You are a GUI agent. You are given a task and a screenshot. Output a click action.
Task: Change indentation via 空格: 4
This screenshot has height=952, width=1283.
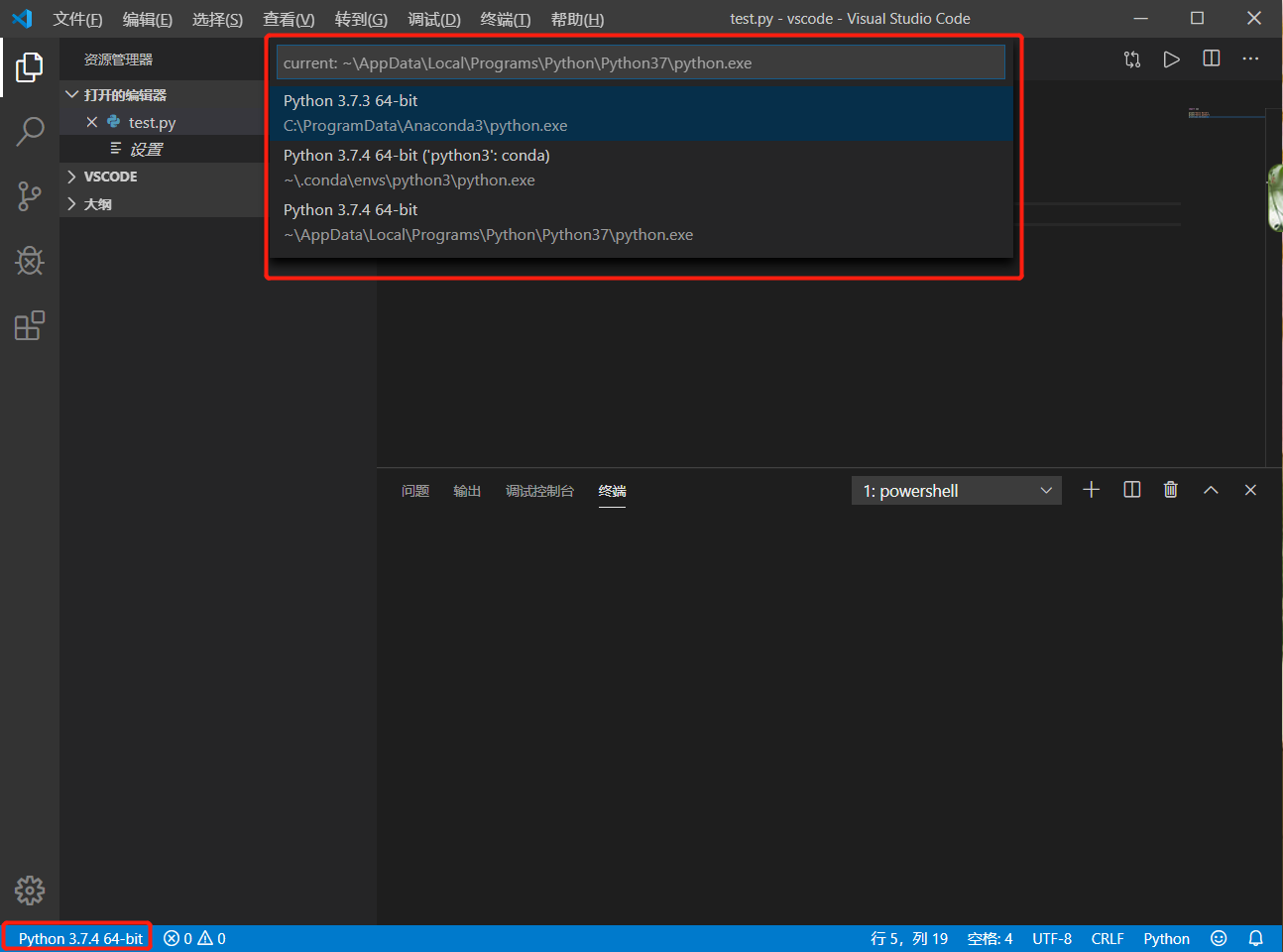(990, 938)
